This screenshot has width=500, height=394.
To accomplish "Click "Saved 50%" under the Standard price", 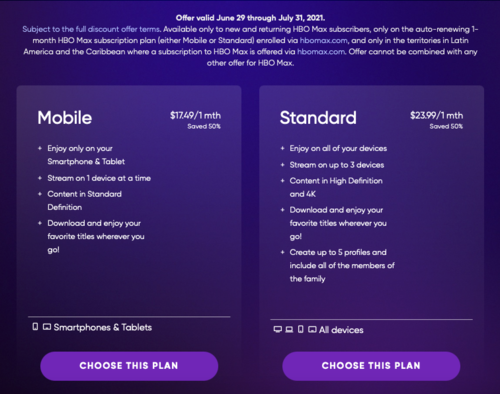I will coord(446,126).
